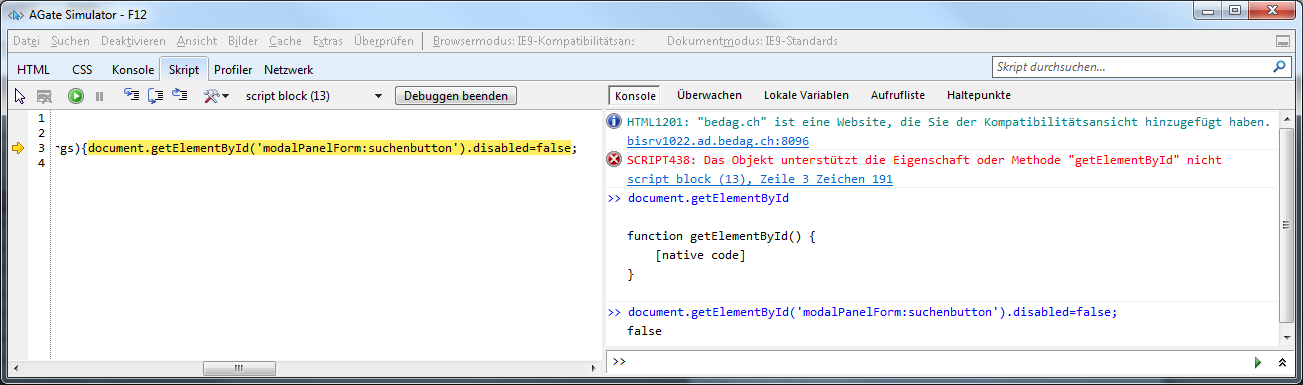Focus the console command input field

[x=938, y=361]
